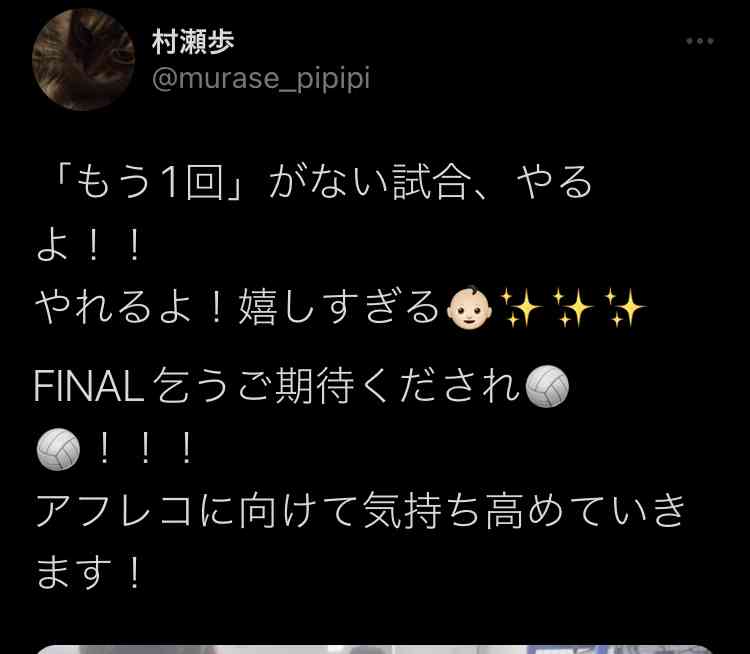The height and width of the screenshot is (654, 750).
Task: Click the line アフレコに向けて気持ち高めていき
Action: pyautogui.click(x=360, y=511)
